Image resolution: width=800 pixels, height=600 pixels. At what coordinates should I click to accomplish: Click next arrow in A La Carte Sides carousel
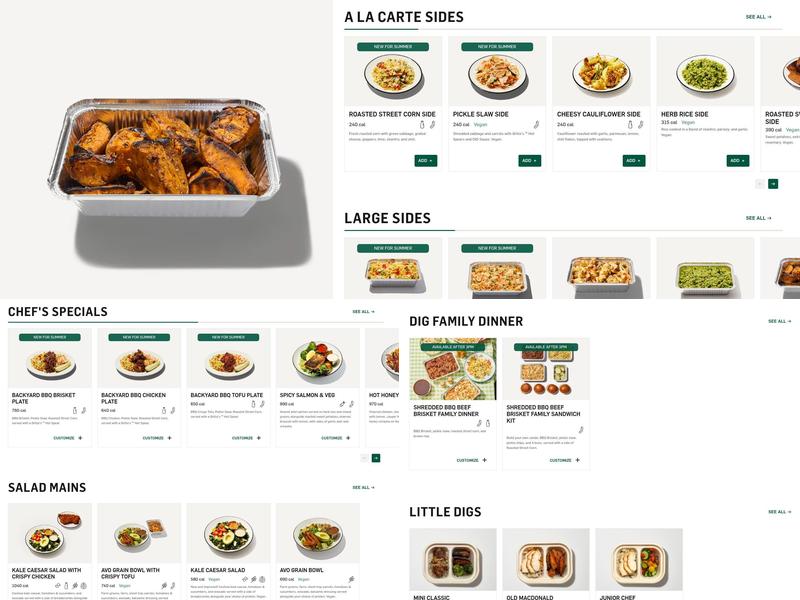[x=773, y=184]
